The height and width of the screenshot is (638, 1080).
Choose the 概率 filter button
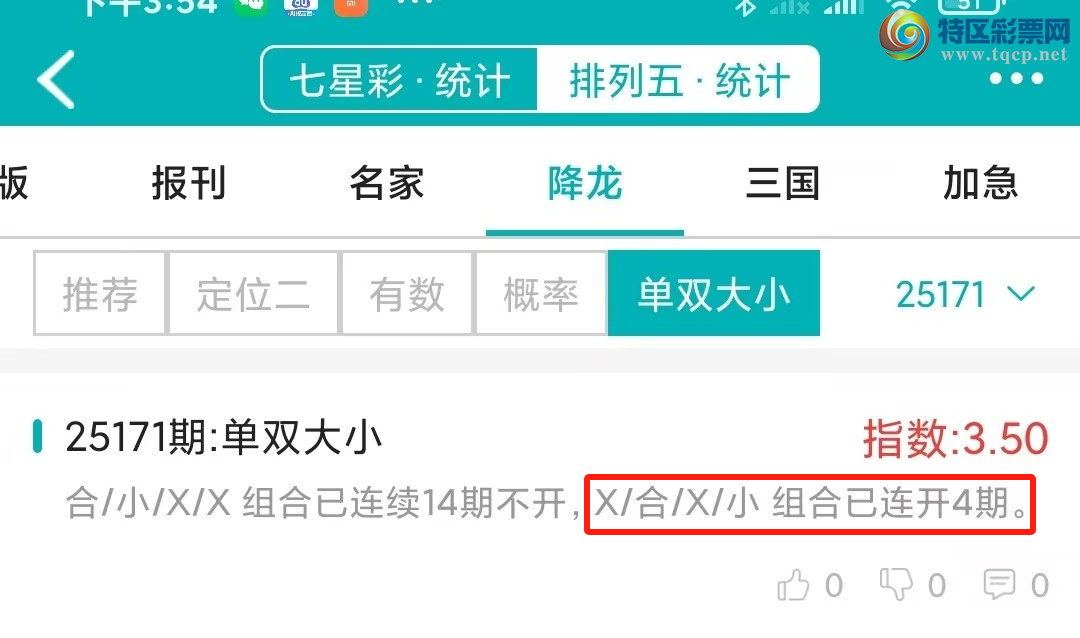[541, 294]
